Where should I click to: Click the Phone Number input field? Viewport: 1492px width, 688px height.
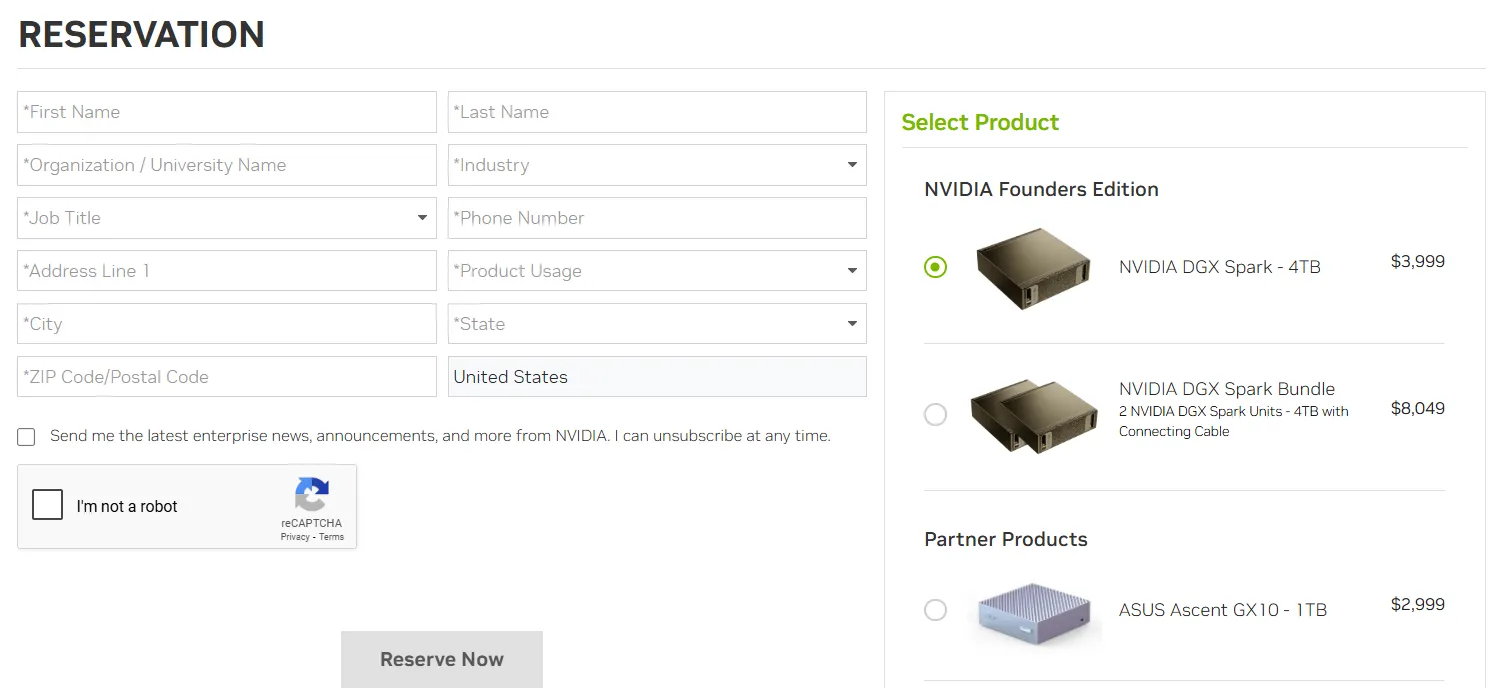point(656,217)
